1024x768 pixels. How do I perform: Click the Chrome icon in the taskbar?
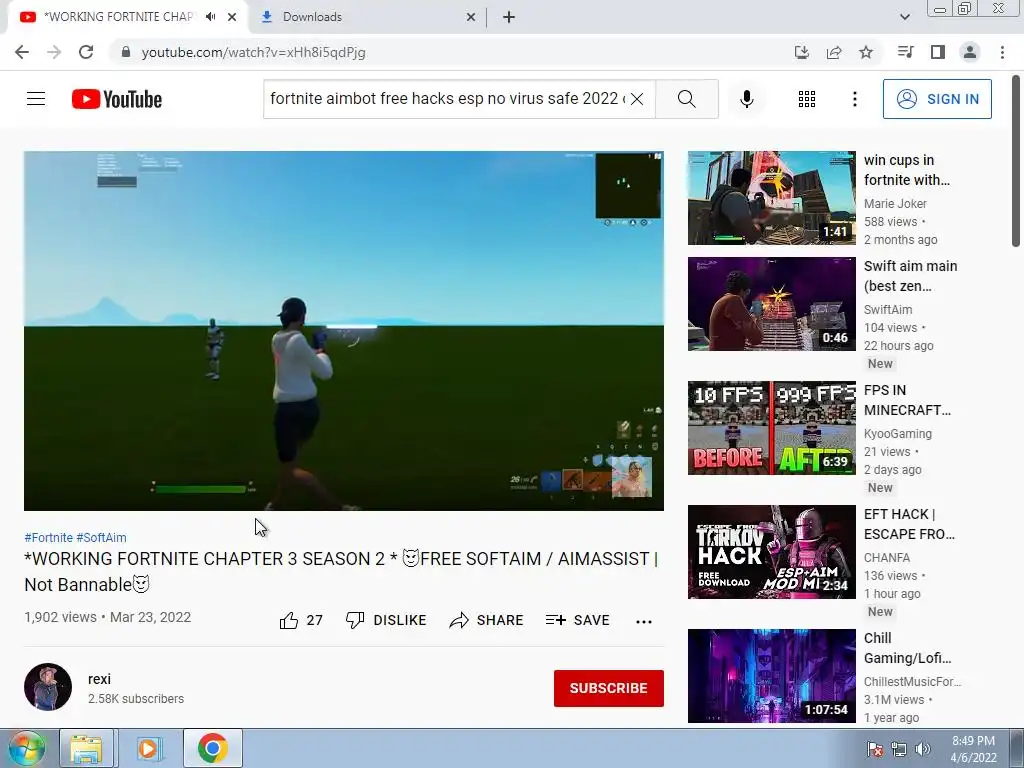(x=212, y=748)
